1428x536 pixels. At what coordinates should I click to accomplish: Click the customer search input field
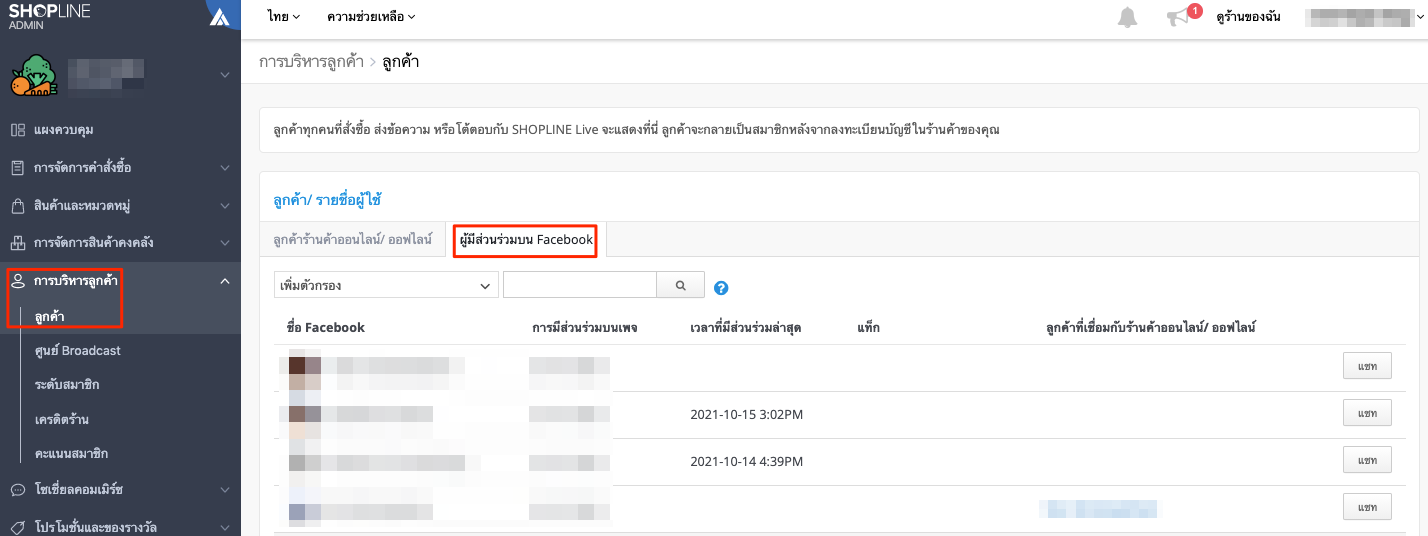(x=580, y=285)
